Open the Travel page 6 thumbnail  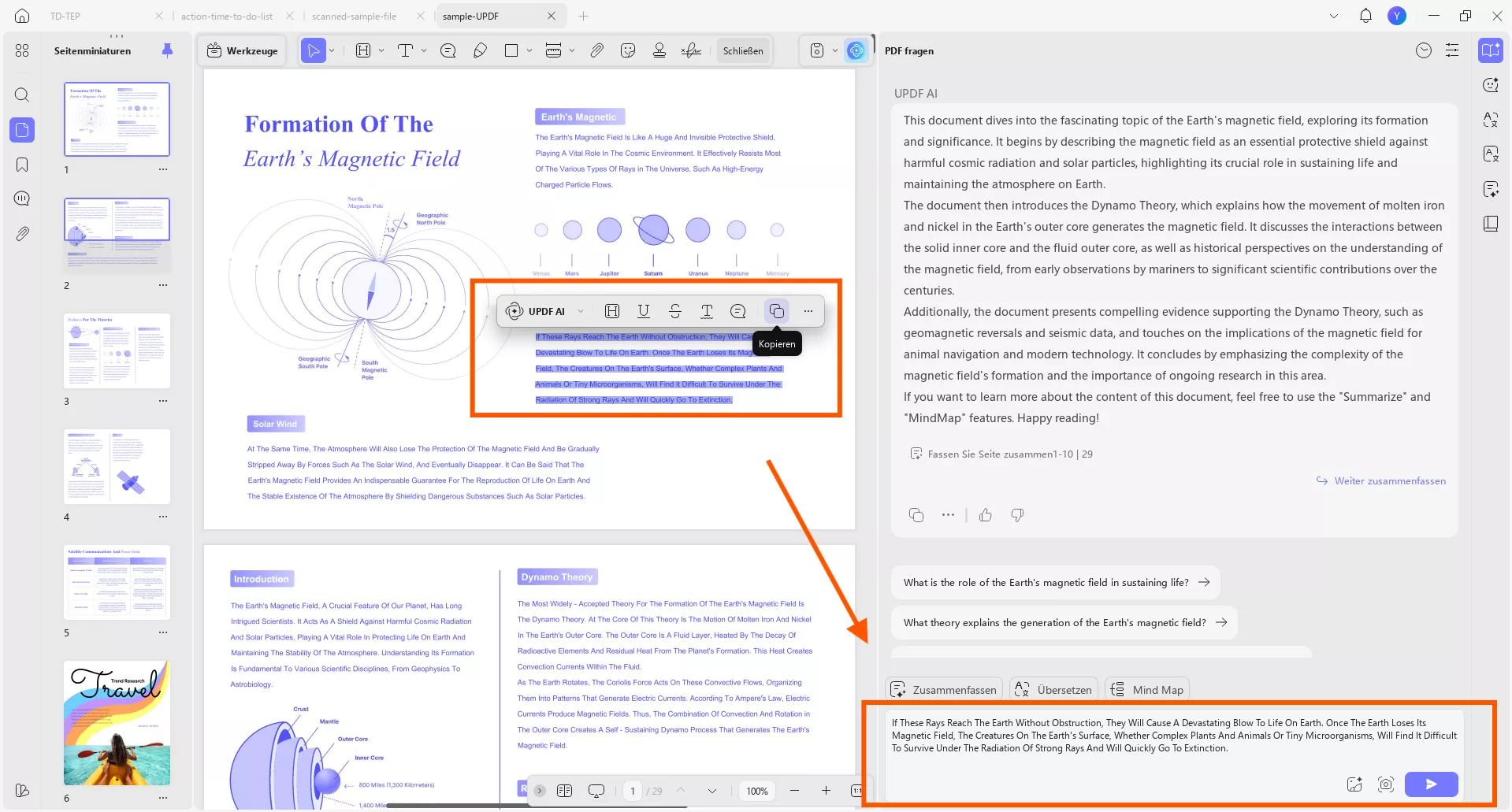[117, 722]
